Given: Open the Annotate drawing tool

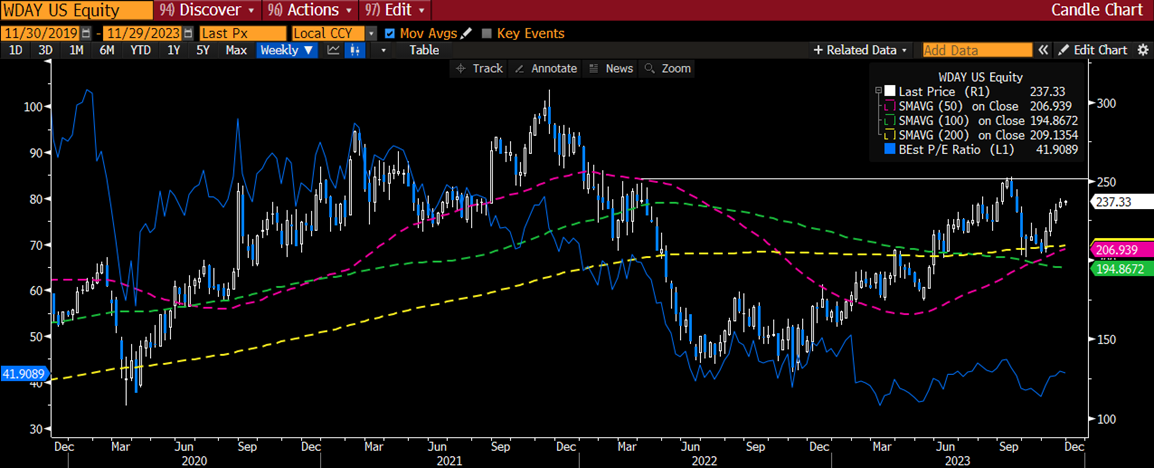Looking at the screenshot, I should coord(546,68).
